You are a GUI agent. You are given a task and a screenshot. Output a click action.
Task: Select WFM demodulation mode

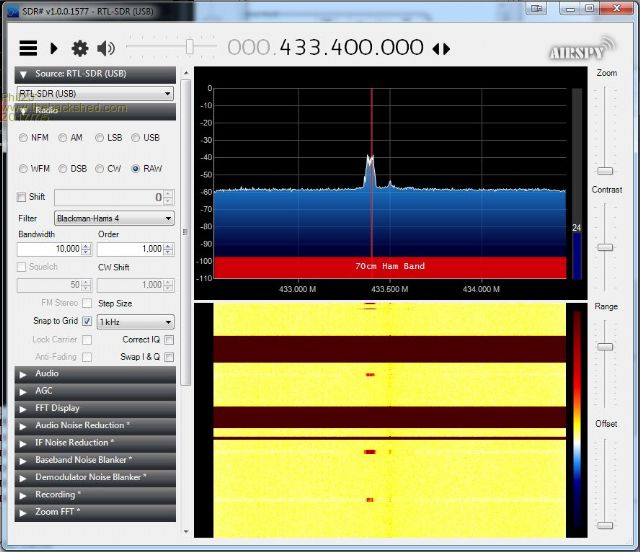click(x=23, y=169)
